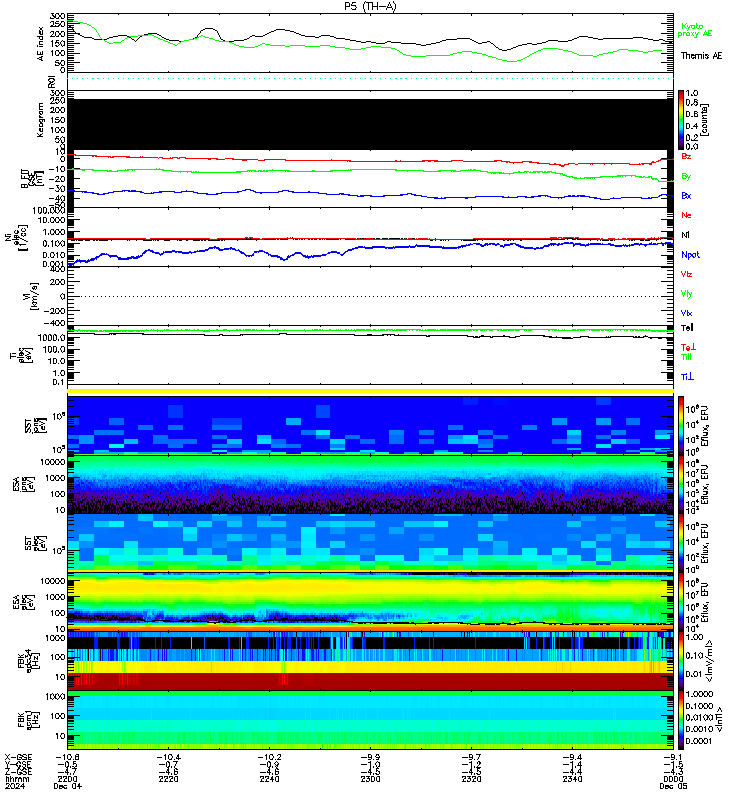Click the 2300 time tick label
The height and width of the screenshot is (800, 750).
point(370,779)
